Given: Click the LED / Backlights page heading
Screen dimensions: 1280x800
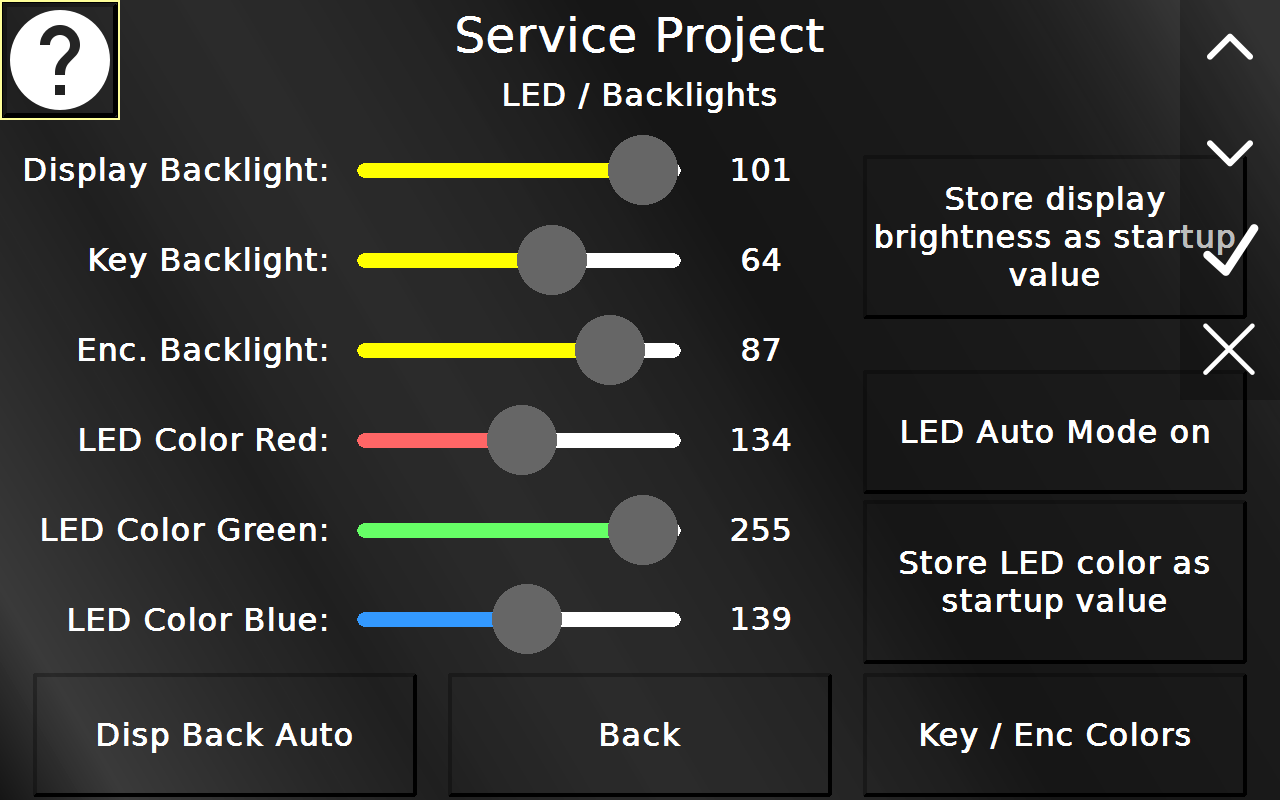Looking at the screenshot, I should click(639, 95).
